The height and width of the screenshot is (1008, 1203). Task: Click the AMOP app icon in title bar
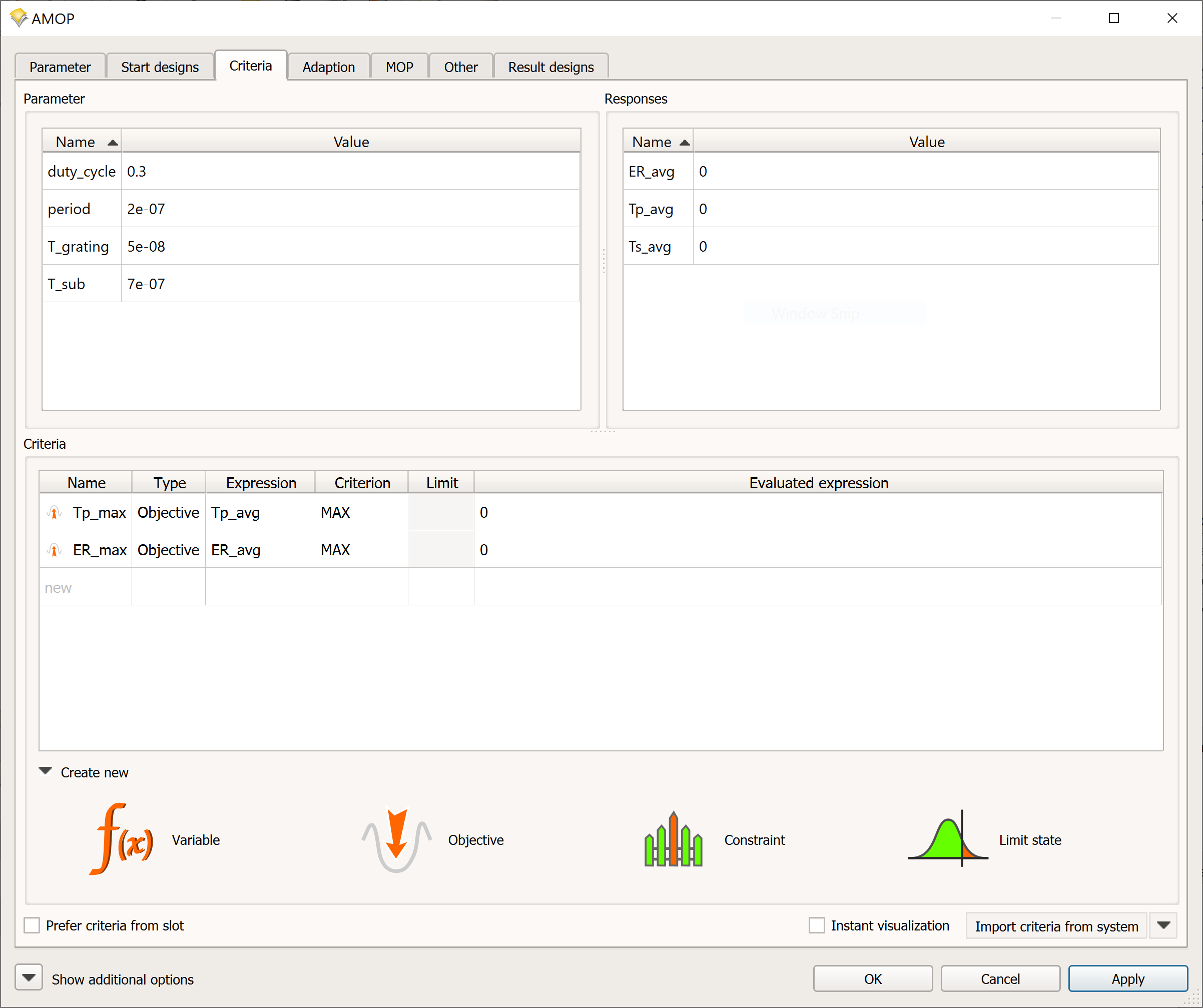pyautogui.click(x=19, y=18)
